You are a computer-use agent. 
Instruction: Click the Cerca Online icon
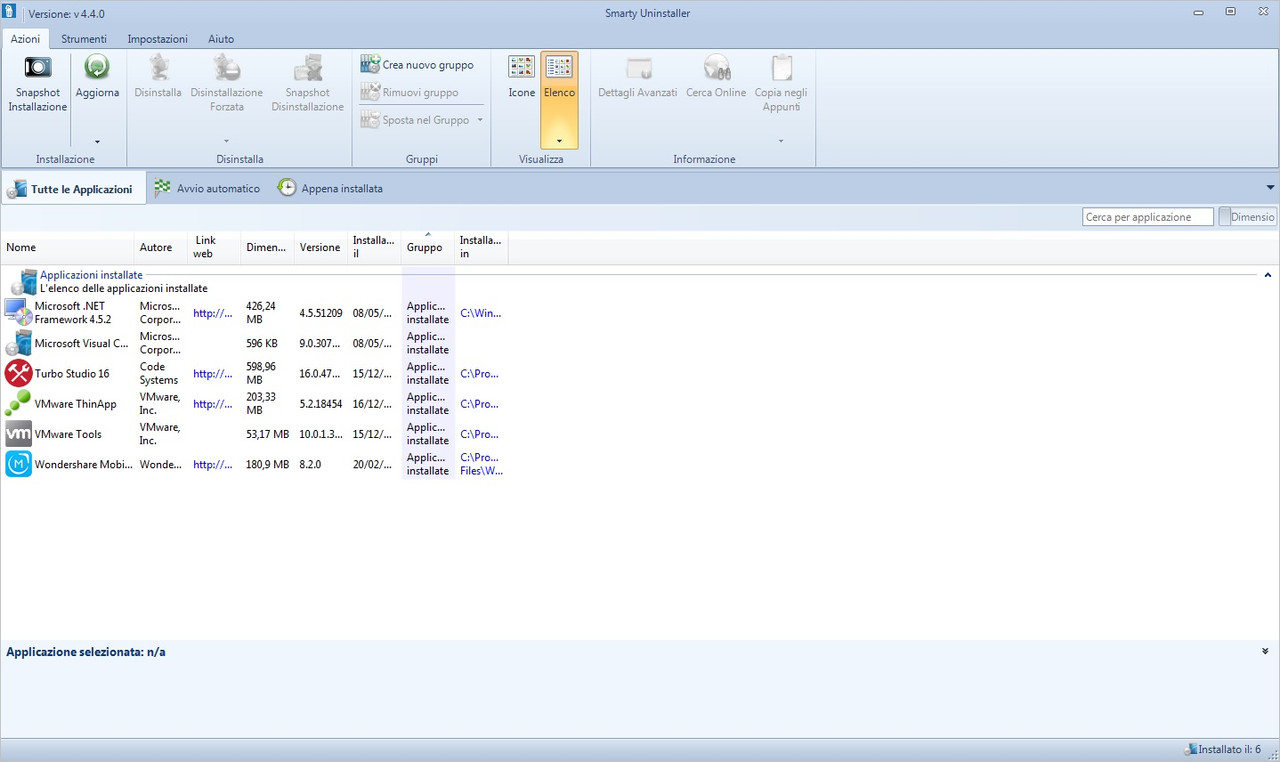point(716,68)
